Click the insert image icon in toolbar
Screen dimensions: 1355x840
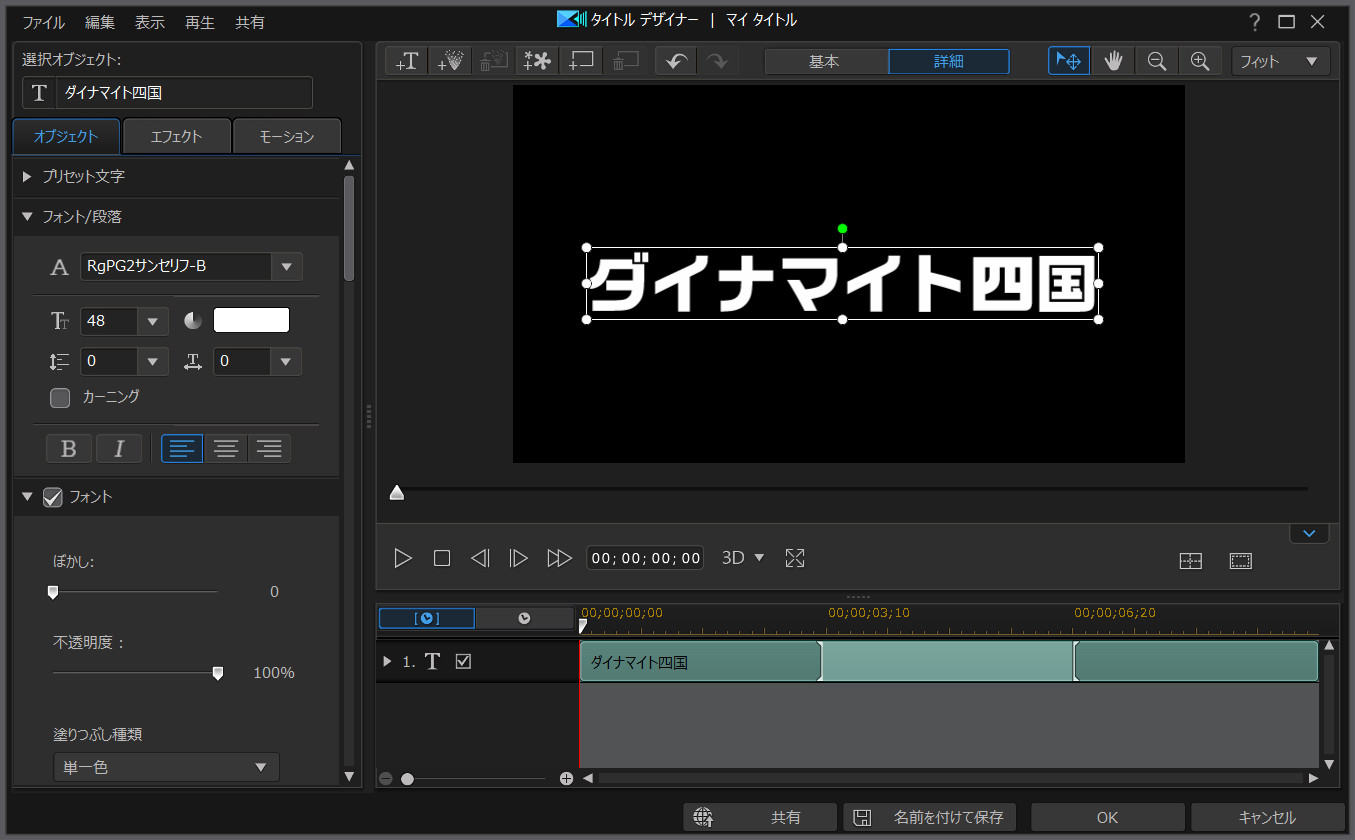click(x=581, y=61)
